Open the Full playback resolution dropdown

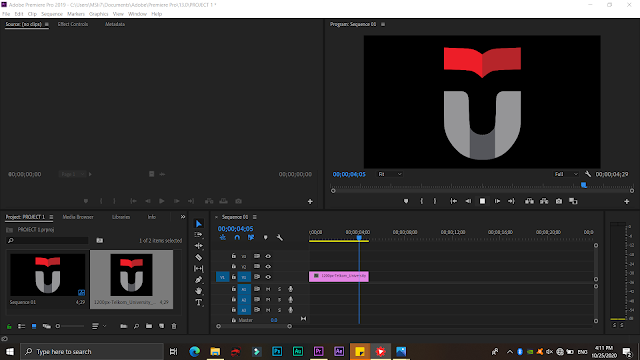click(x=566, y=174)
